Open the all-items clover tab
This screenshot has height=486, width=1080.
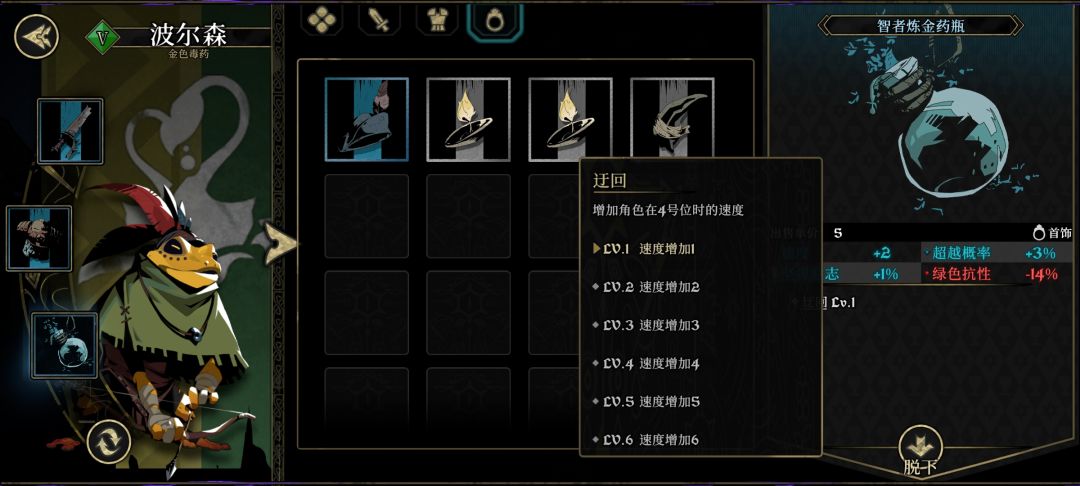click(322, 19)
